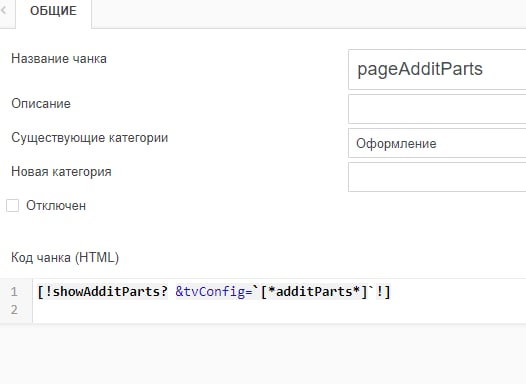Select line number 1 in editor gutter

pos(14,291)
